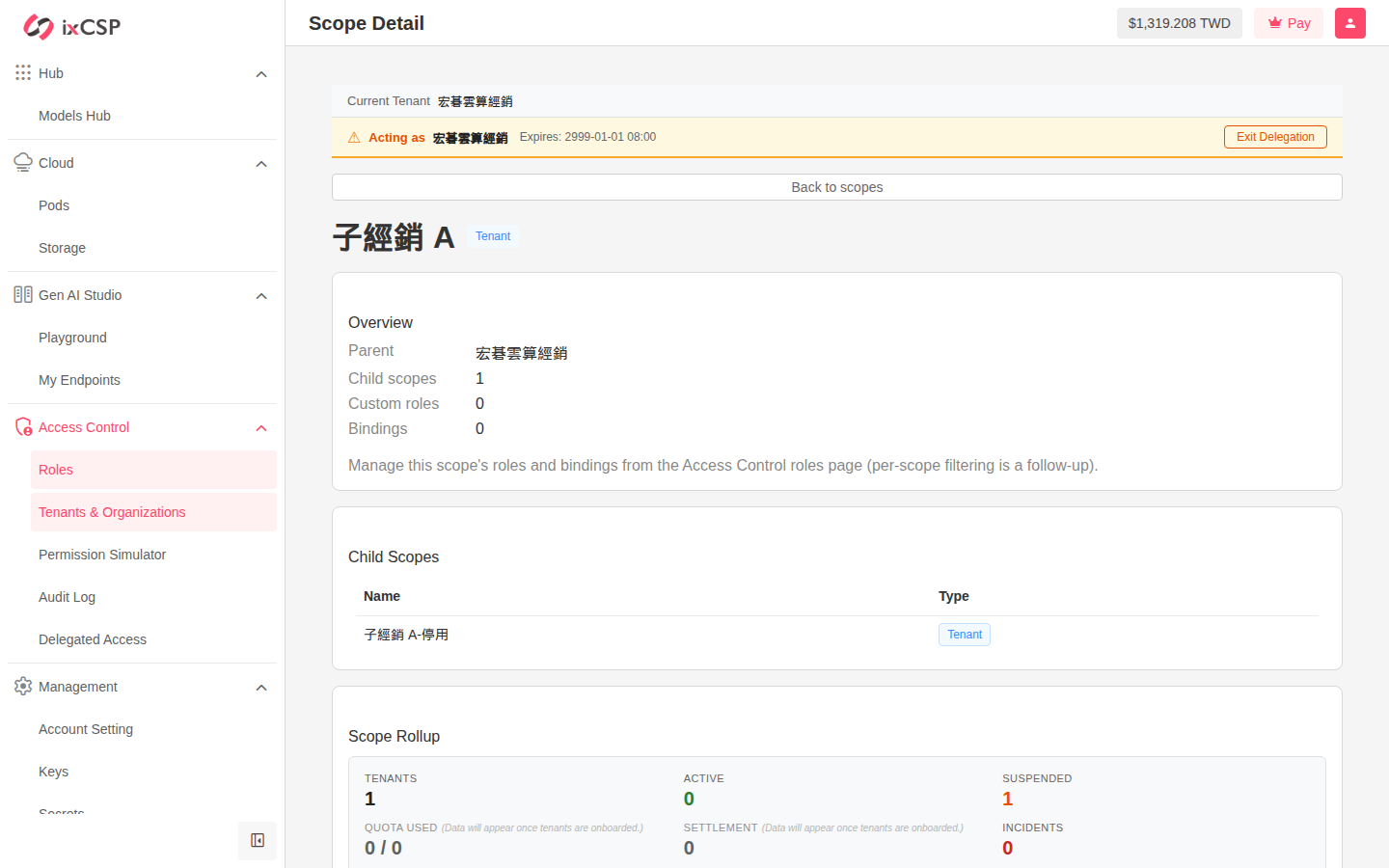The height and width of the screenshot is (868, 1389).
Task: Click the Pay button with crown
Action: point(1289,23)
